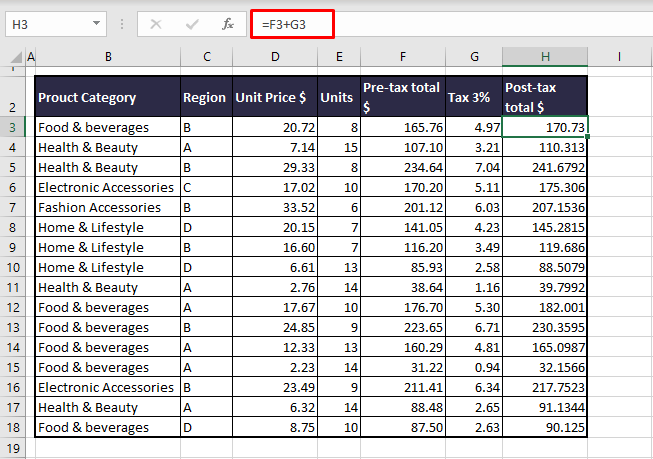This screenshot has height=459, width=653.
Task: Select unit price cell 23.49
Action: point(275,387)
